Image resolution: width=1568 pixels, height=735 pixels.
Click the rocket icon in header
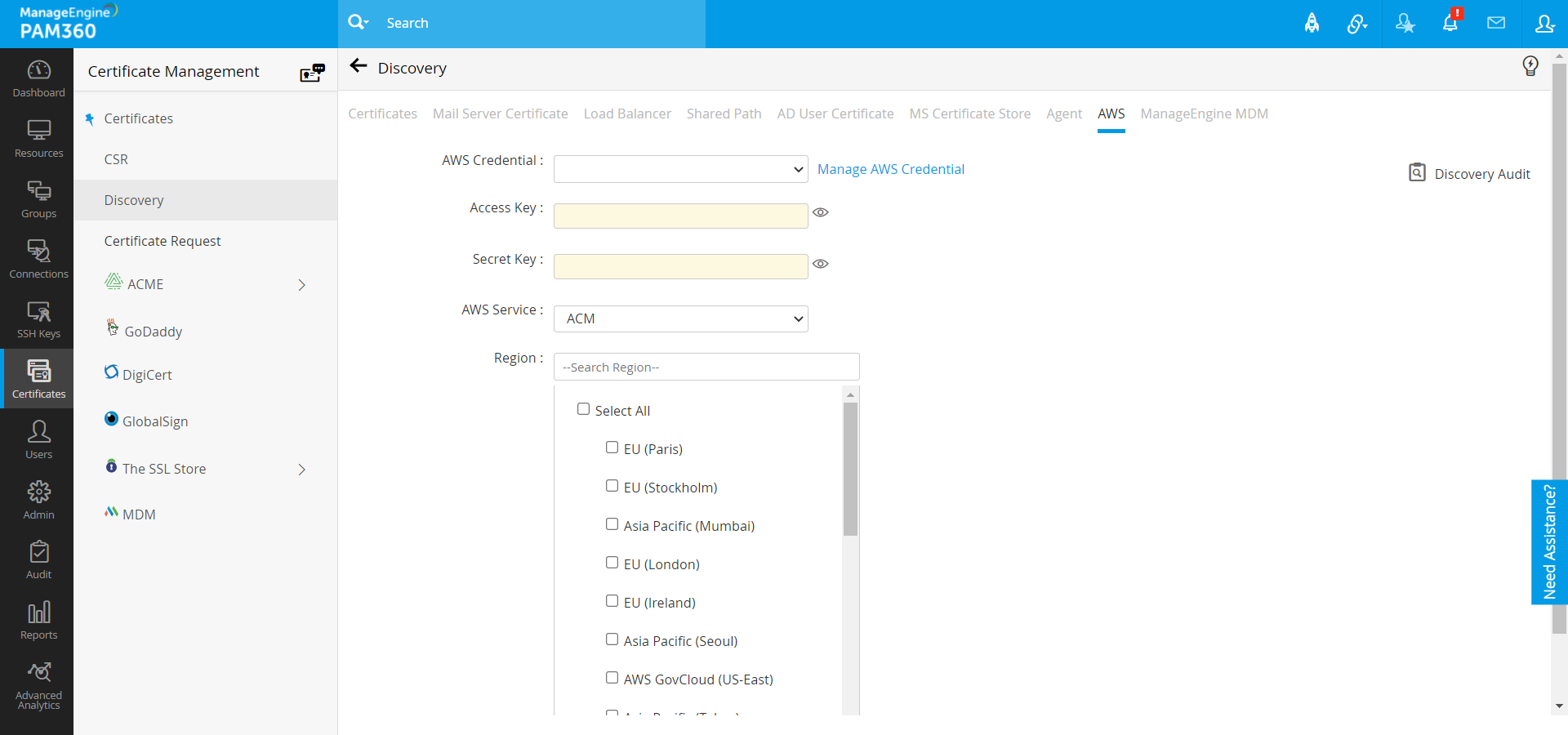coord(1312,23)
